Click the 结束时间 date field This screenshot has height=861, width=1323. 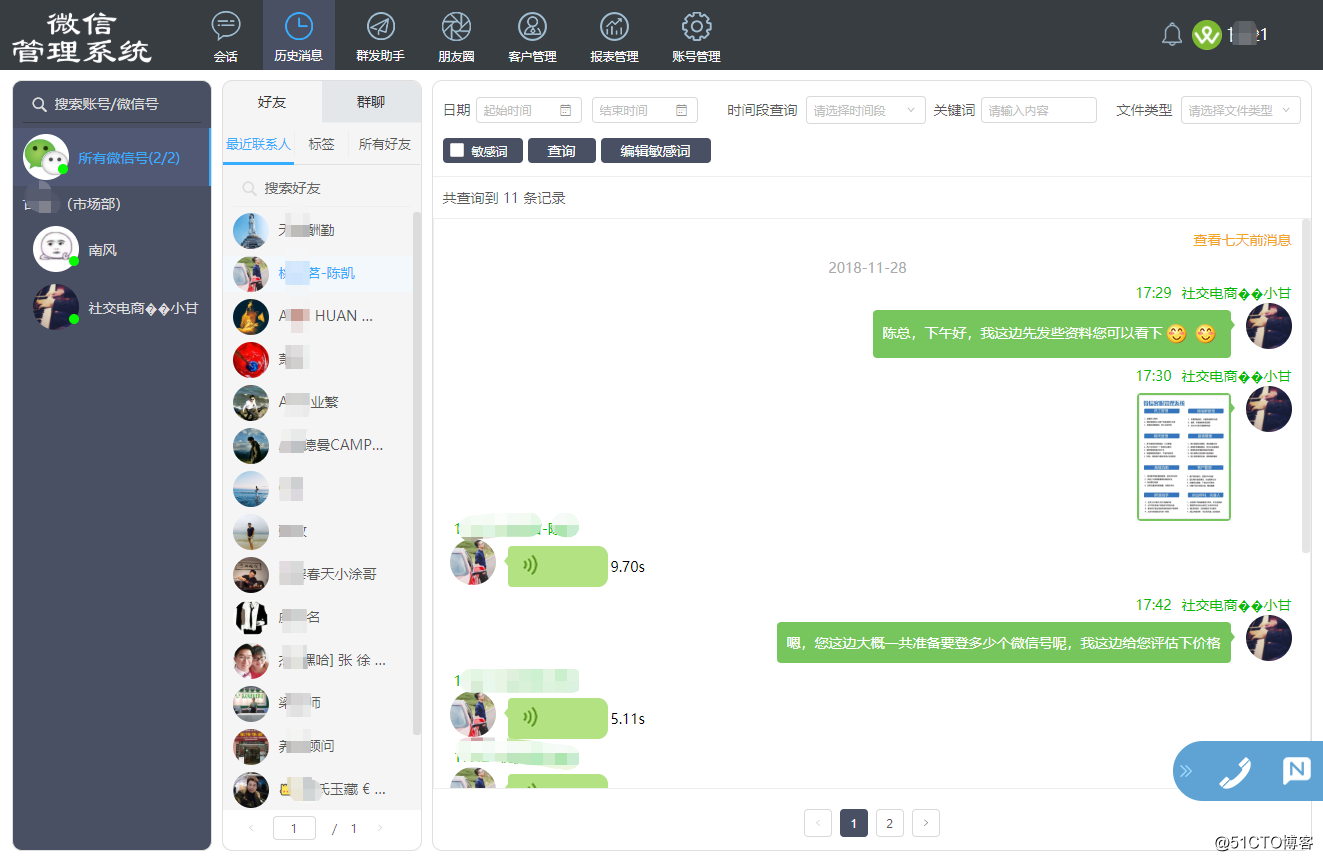click(x=645, y=110)
